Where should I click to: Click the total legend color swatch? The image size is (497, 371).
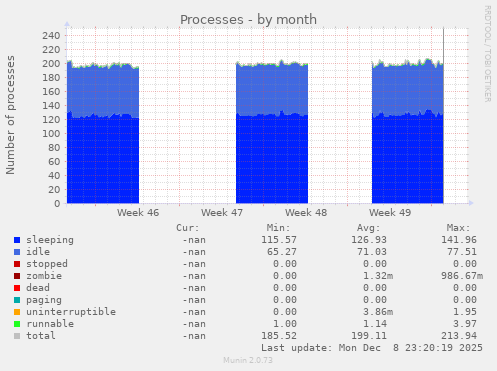coord(17,336)
